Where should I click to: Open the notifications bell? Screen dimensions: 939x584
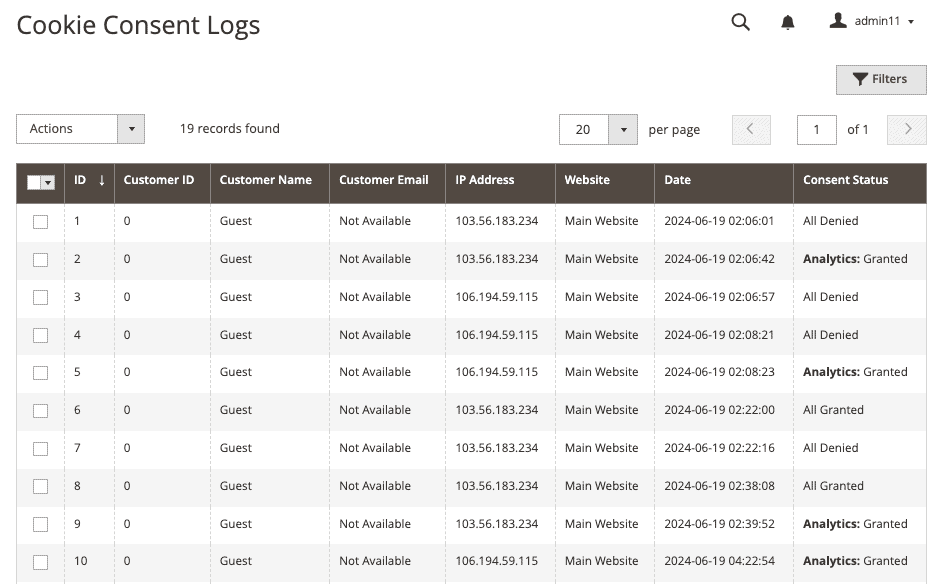(x=787, y=22)
